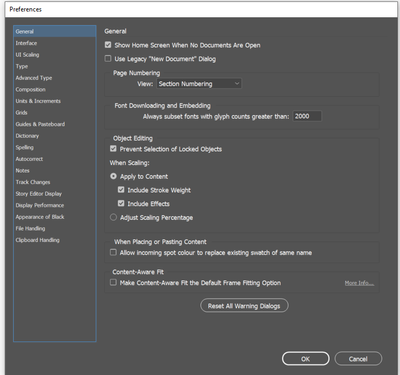Viewport: 400px width, 375px height.
Task: Open the More Info link
Action: coord(359,283)
